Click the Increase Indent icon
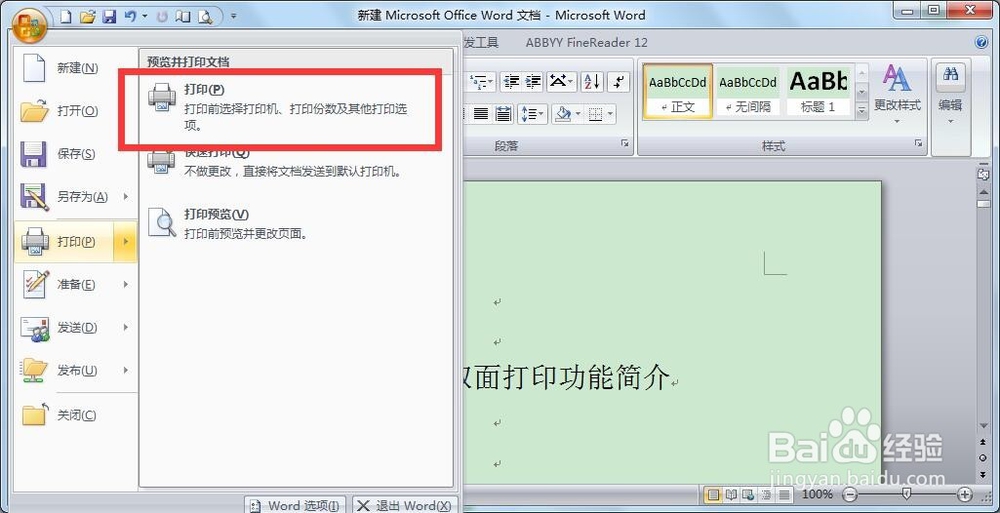This screenshot has height=513, width=1000. tap(533, 82)
